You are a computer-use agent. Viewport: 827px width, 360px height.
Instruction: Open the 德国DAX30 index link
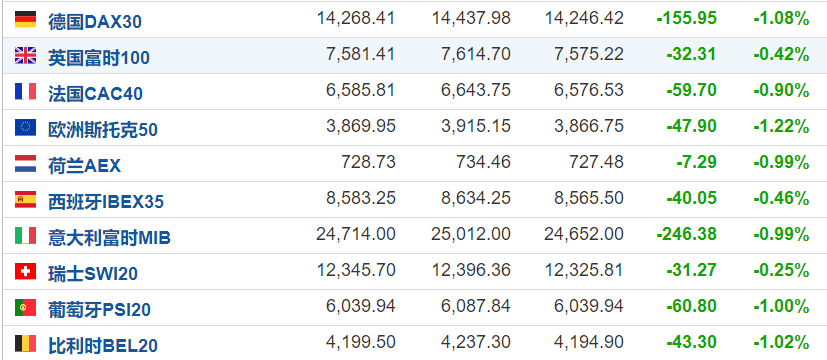tap(95, 22)
